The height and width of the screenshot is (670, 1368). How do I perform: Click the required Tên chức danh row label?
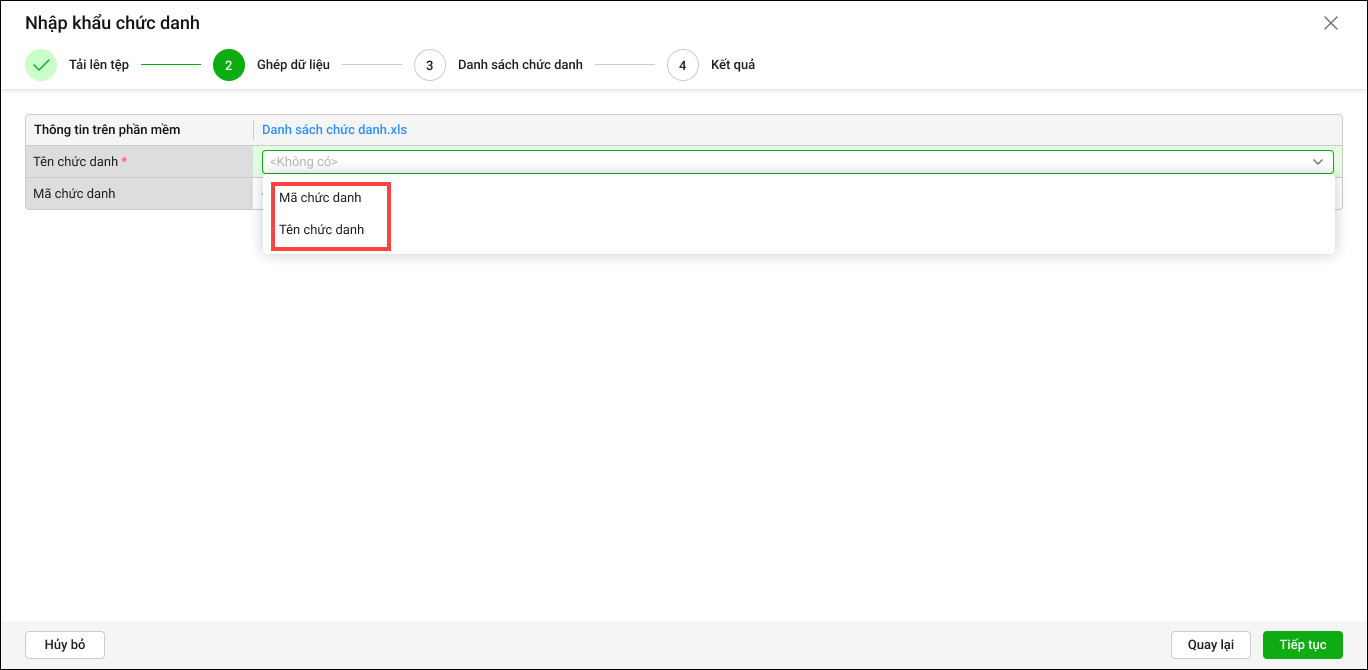click(76, 162)
